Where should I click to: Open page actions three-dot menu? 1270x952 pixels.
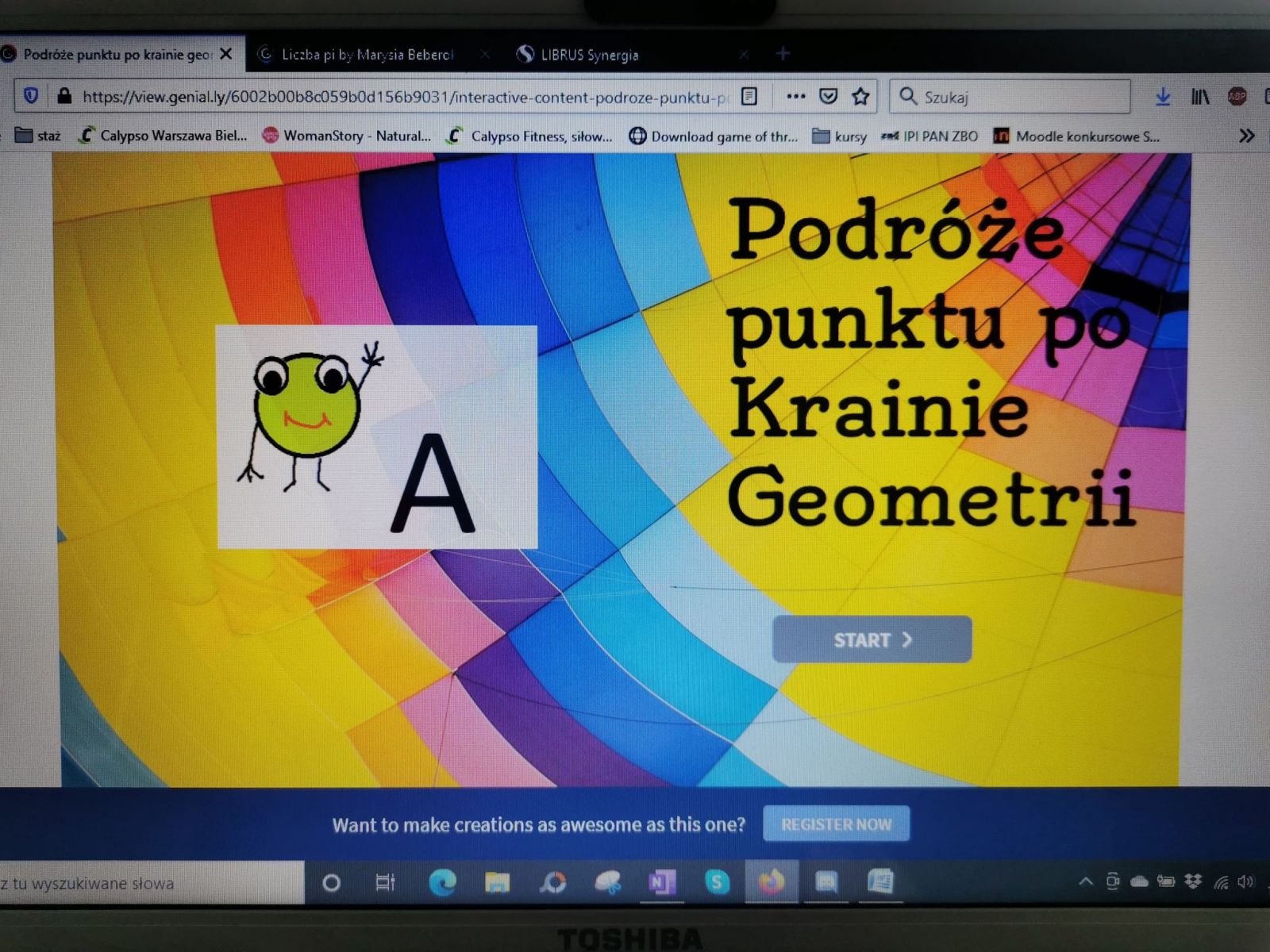click(x=795, y=97)
